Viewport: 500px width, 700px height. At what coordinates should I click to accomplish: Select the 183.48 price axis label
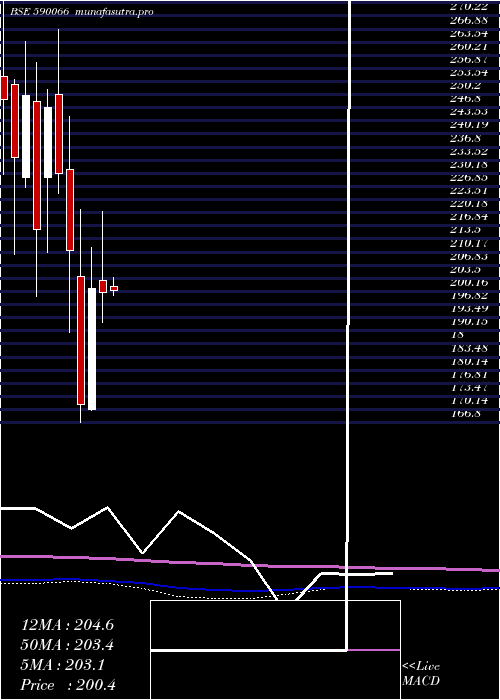pos(469,348)
